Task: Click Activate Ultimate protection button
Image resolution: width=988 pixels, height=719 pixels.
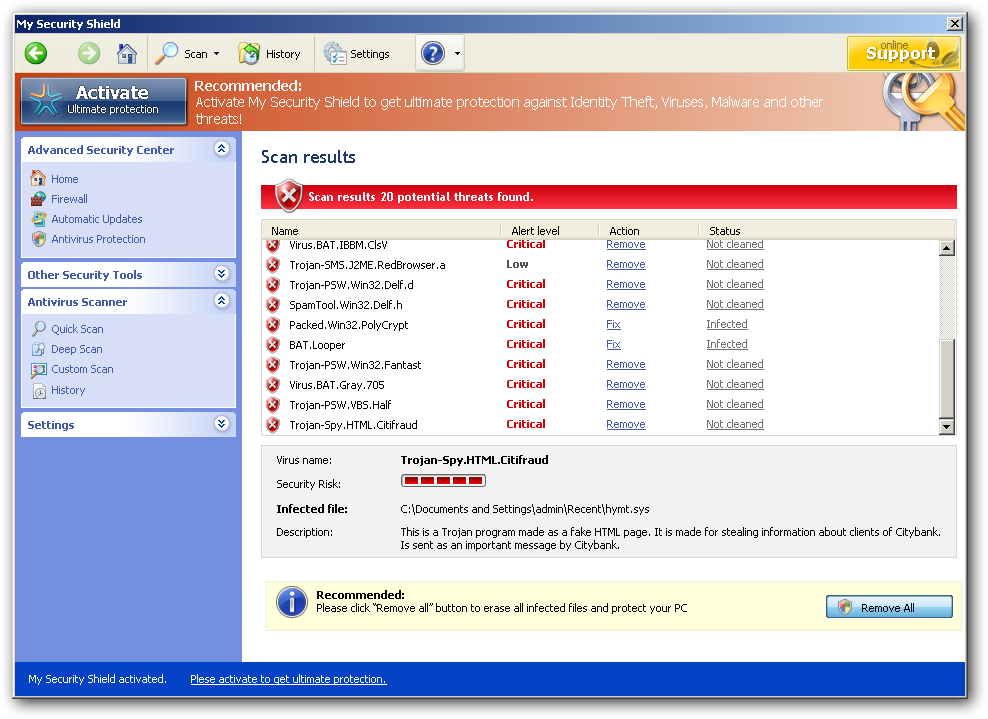Action: 104,101
